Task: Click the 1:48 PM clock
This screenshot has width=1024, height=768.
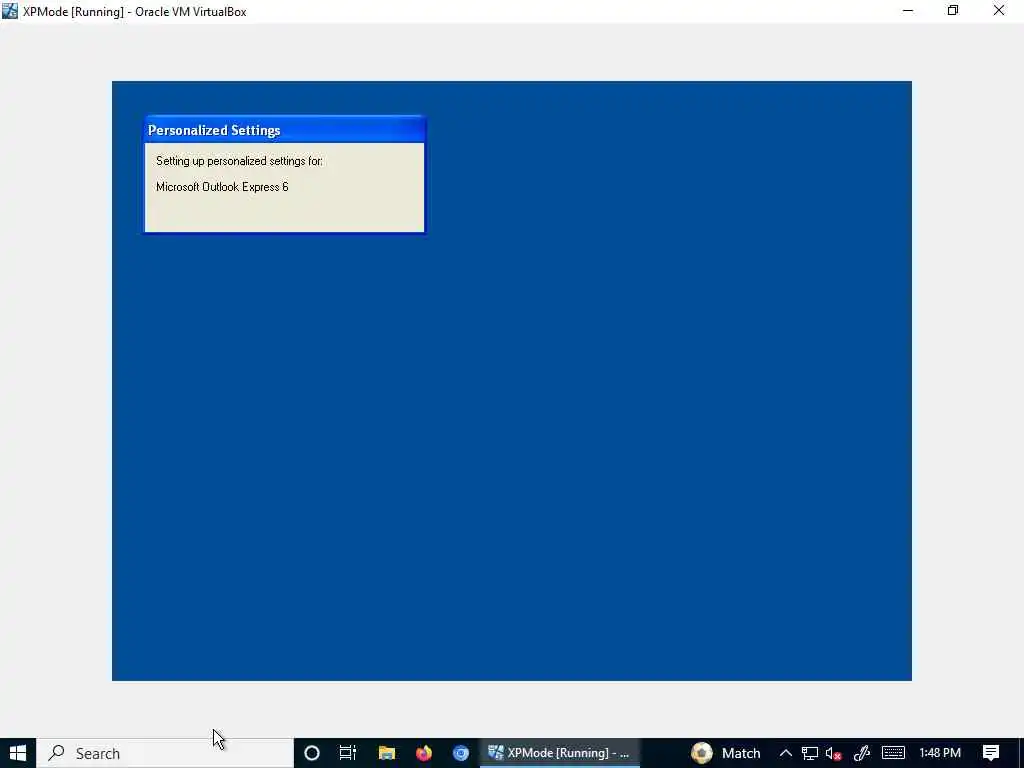Action: pos(940,753)
